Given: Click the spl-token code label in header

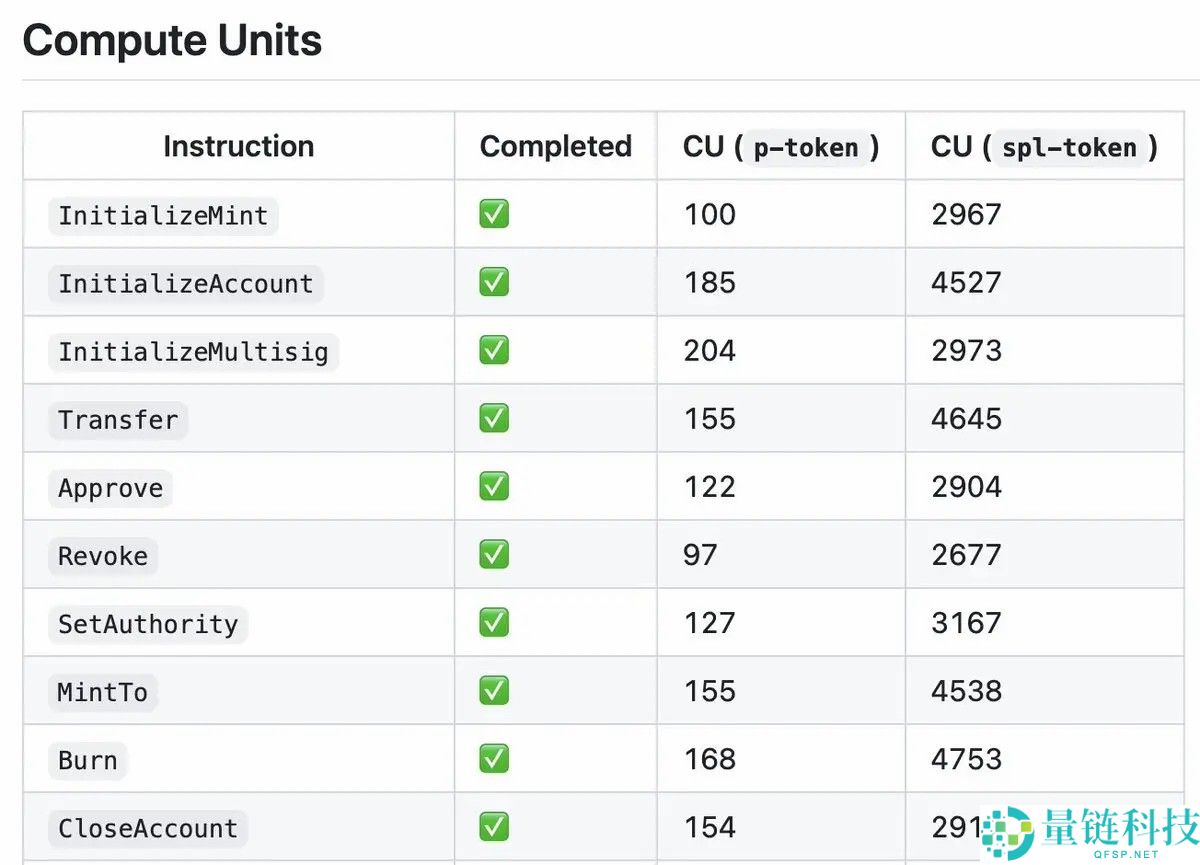Looking at the screenshot, I should 1069,148.
